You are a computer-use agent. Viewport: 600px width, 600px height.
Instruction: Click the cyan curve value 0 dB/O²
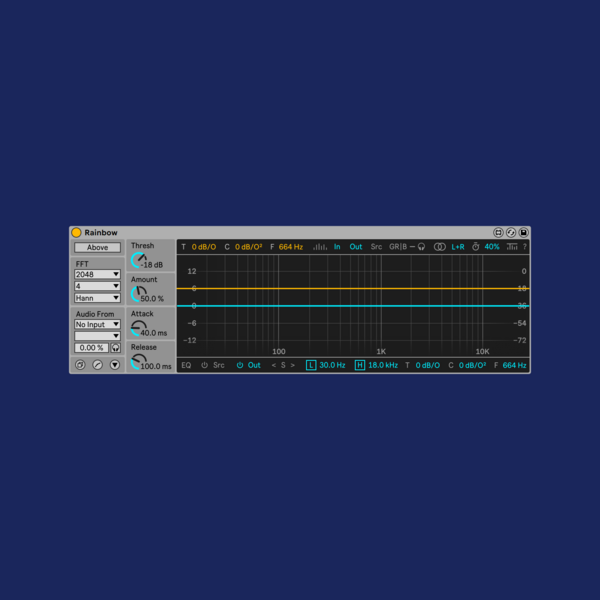(472, 365)
